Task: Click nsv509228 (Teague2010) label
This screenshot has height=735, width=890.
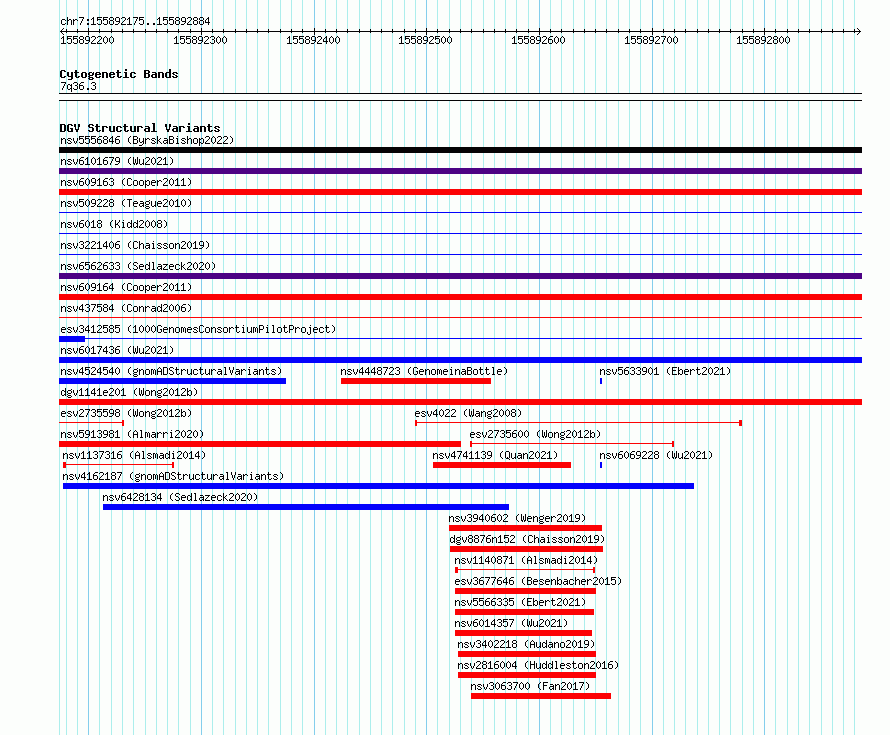Action: (126, 203)
